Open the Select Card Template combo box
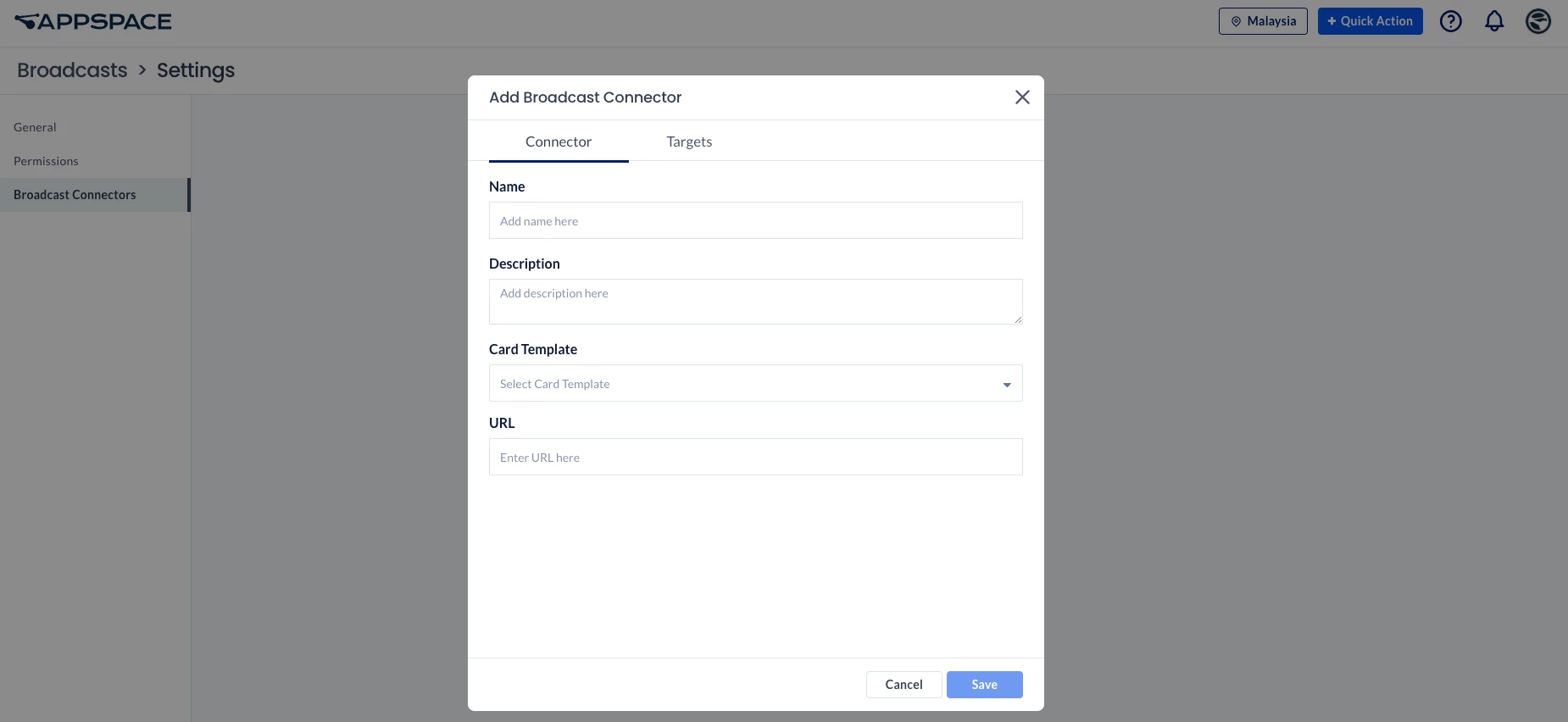Image resolution: width=1568 pixels, height=722 pixels. pyautogui.click(x=756, y=383)
